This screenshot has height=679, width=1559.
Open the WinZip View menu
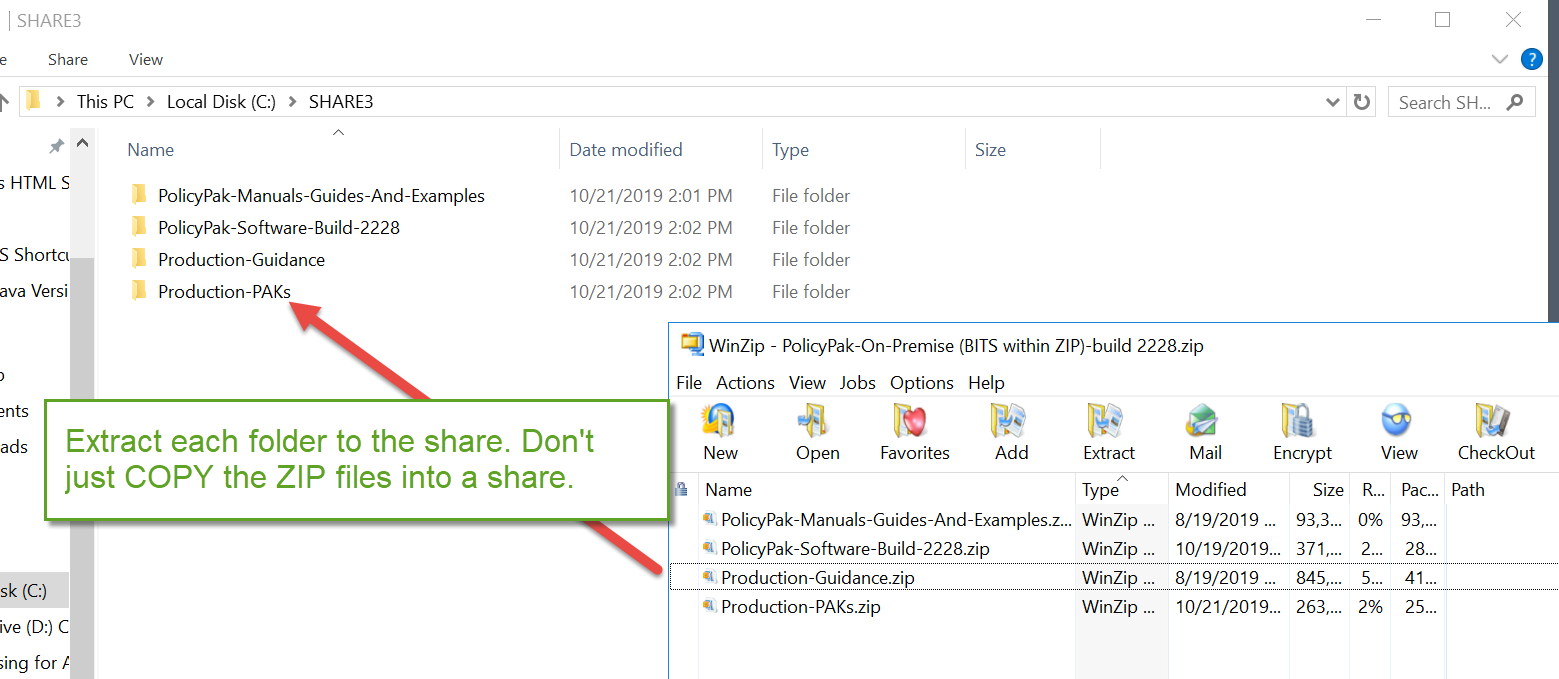(x=807, y=382)
